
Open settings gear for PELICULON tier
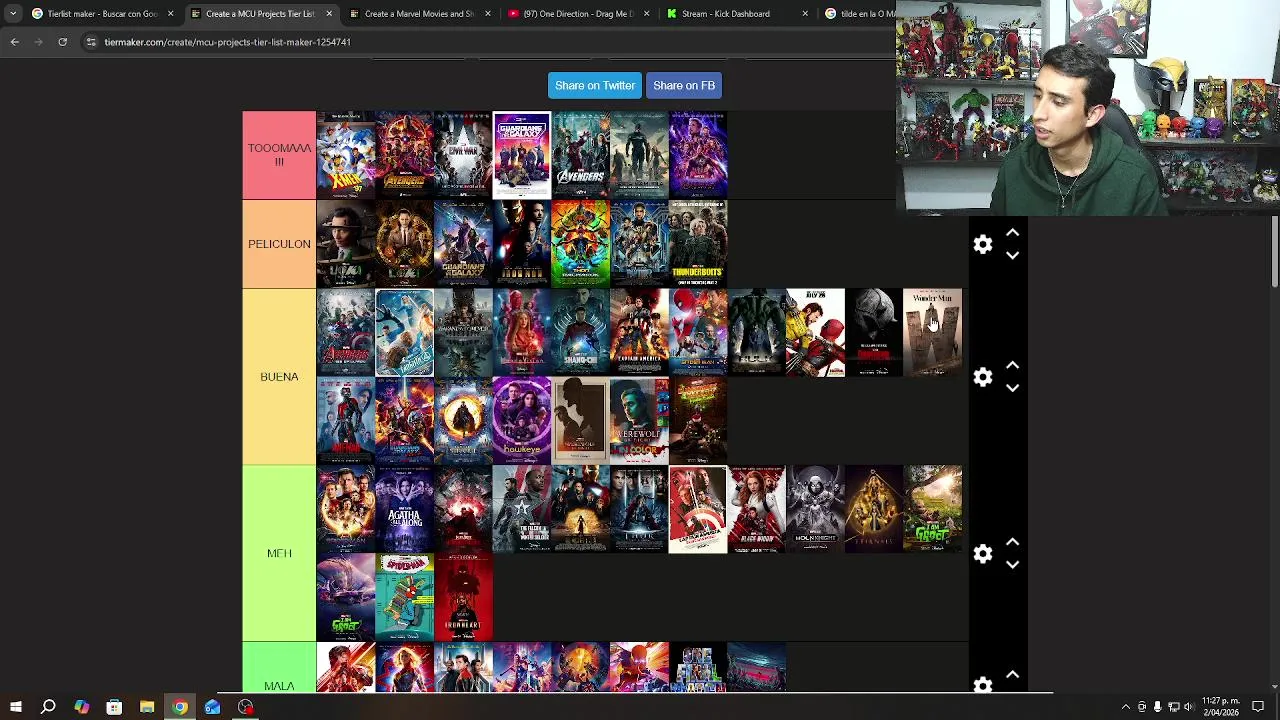[983, 245]
